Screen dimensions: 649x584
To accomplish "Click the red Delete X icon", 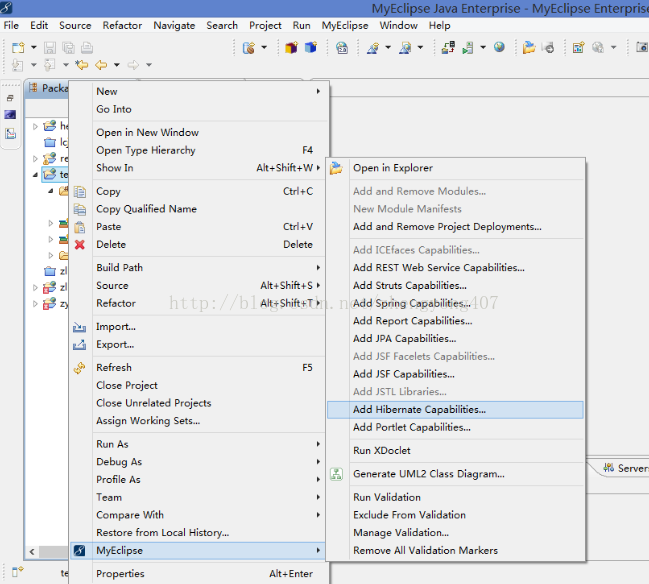I will coord(79,245).
